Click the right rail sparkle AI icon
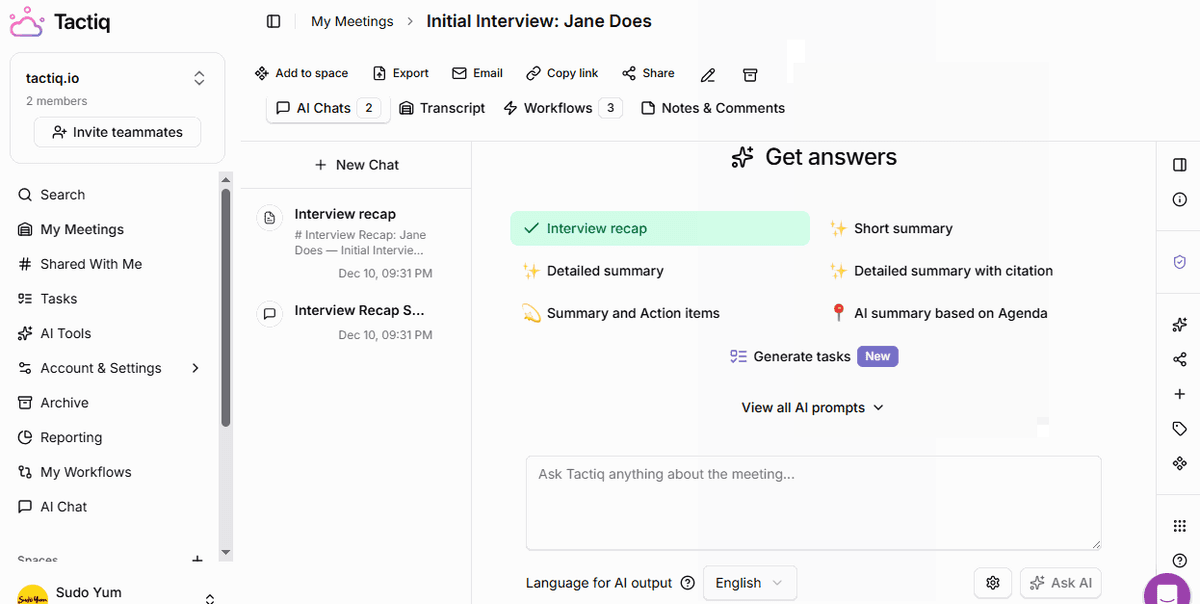This screenshot has height=604, width=1200. (1179, 325)
